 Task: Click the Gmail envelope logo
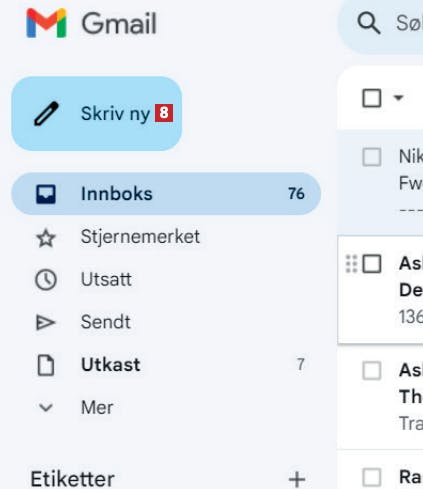click(46, 23)
